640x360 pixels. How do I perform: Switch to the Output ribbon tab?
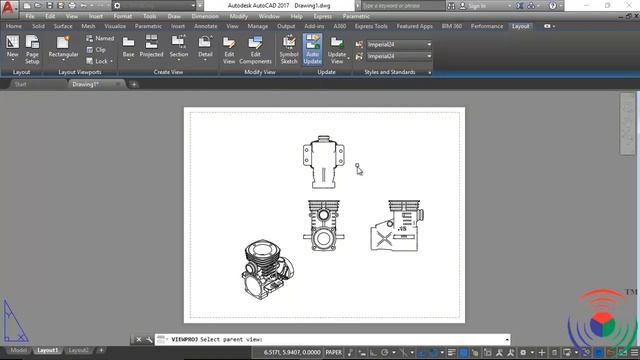pos(286,26)
